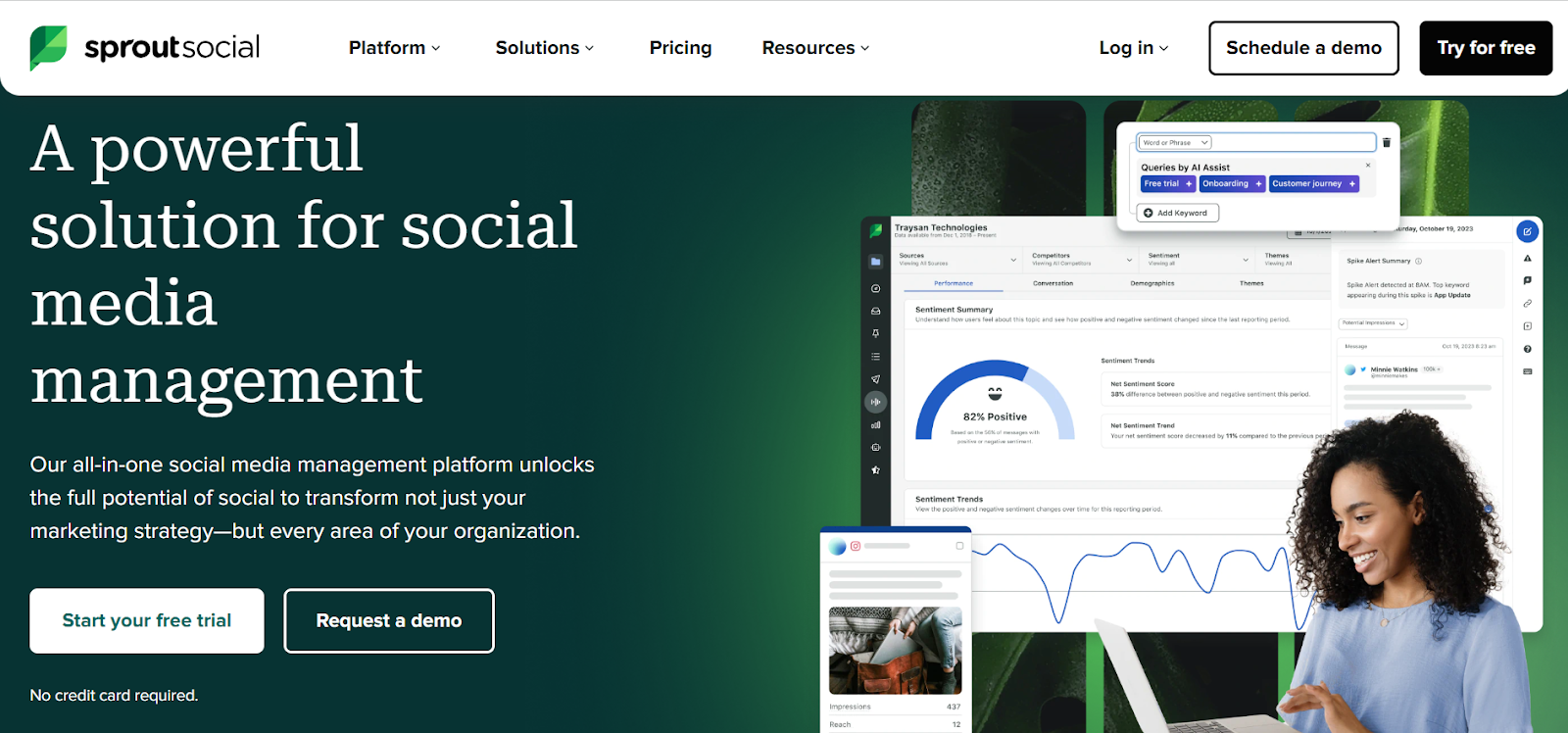Click the Minnie Watkins name
Screen dimensions: 1568x733
click(x=1394, y=369)
